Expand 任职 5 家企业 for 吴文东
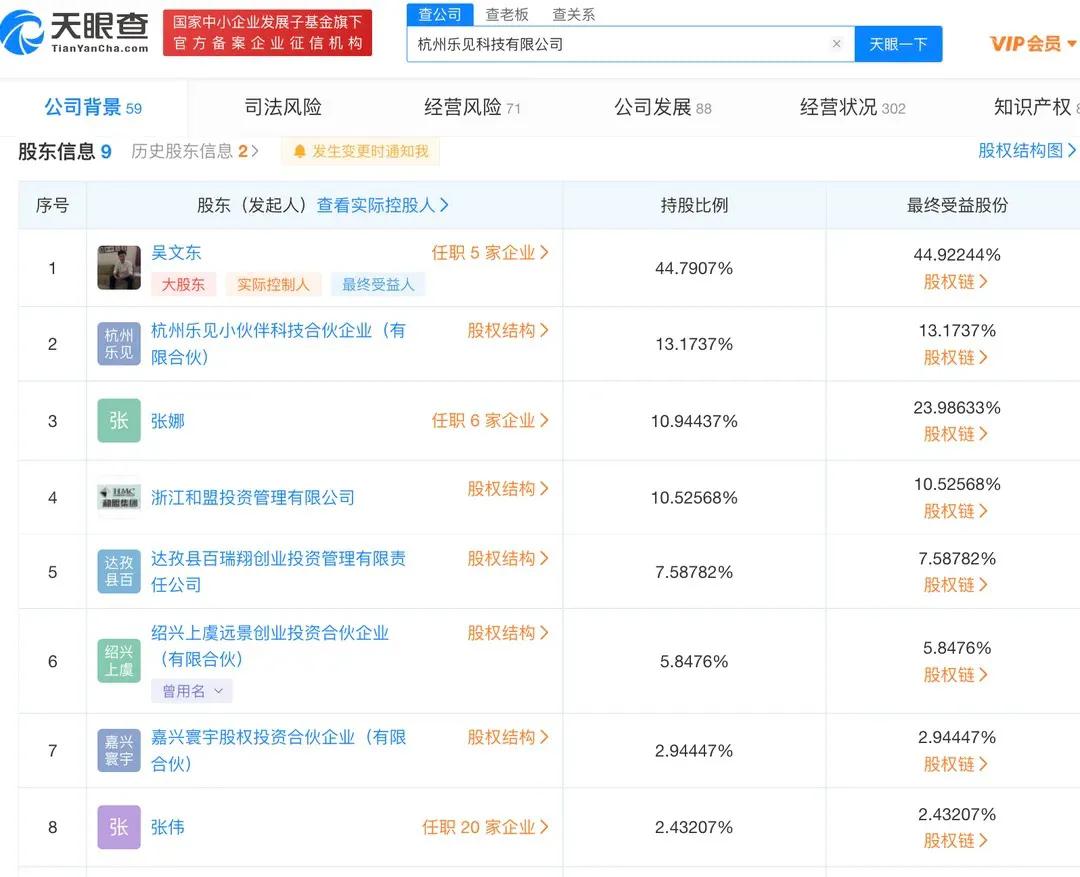1080x877 pixels. coord(490,252)
